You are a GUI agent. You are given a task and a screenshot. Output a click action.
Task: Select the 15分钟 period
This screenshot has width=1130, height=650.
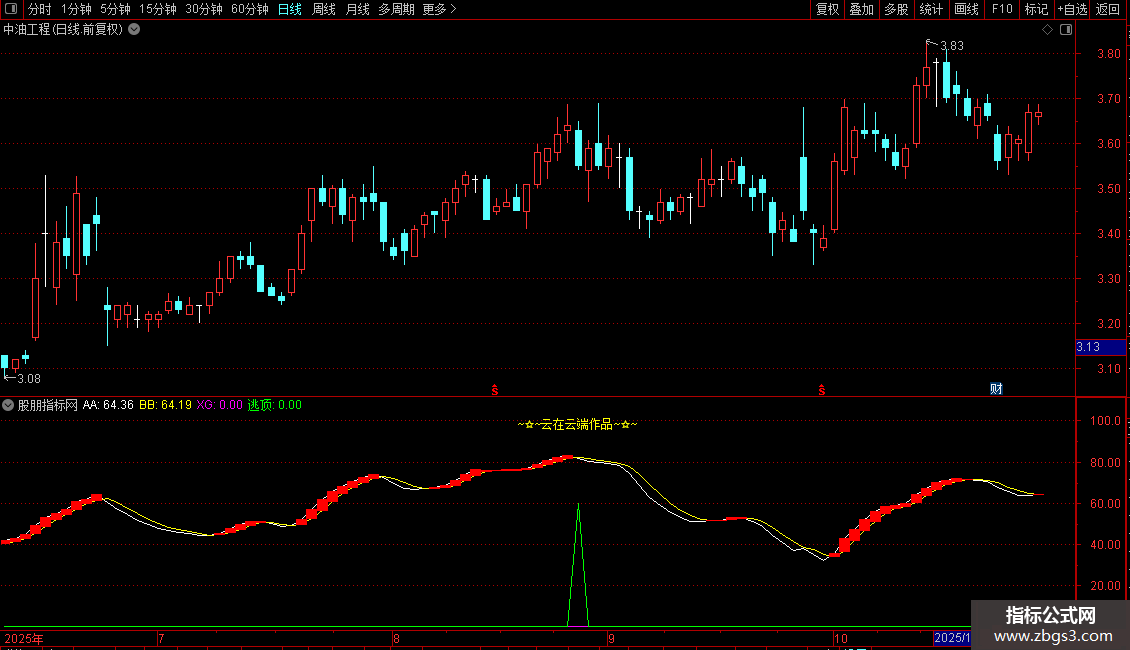(x=157, y=9)
